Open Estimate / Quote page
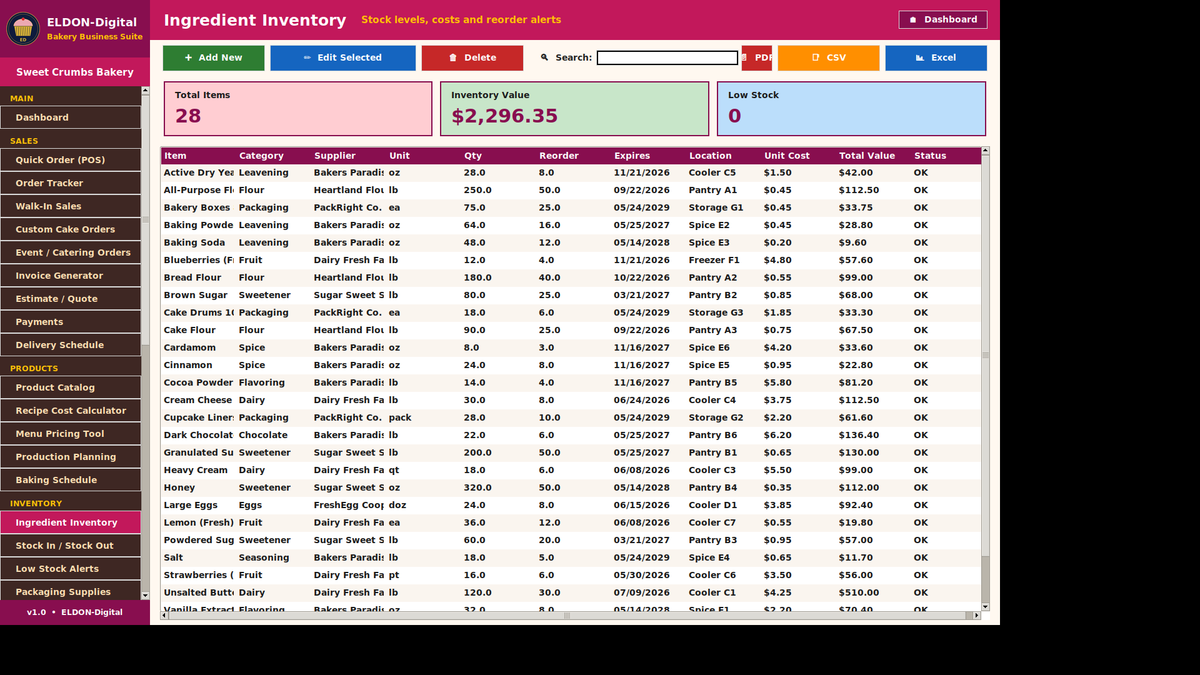The width and height of the screenshot is (1200, 675). 70,299
